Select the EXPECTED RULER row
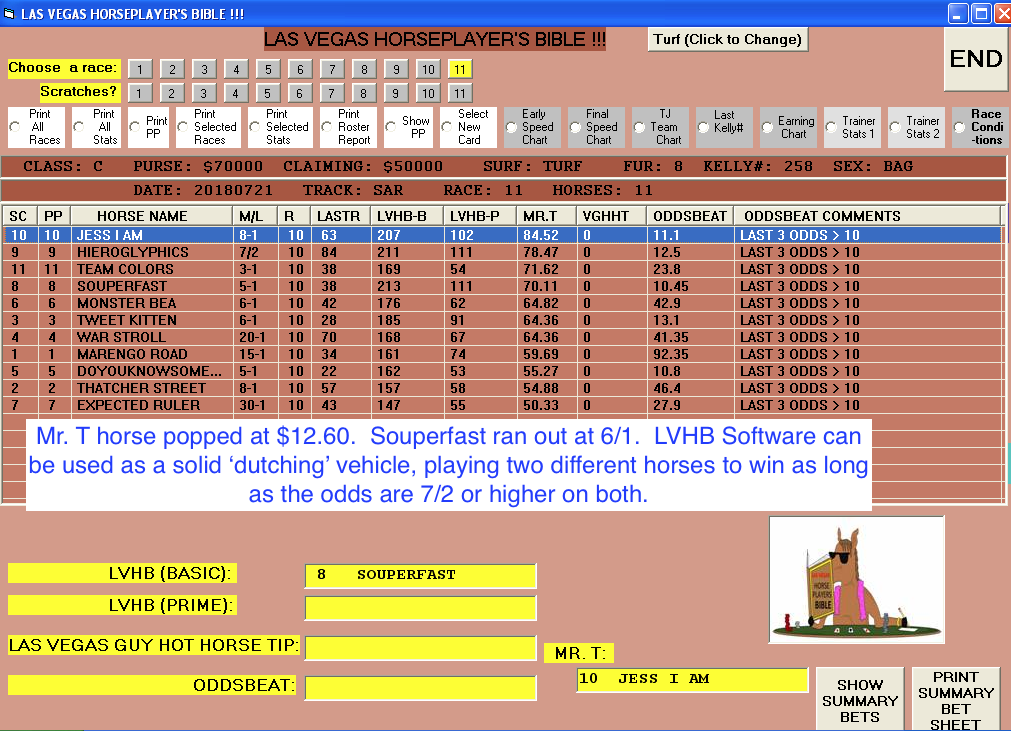 tap(502, 405)
